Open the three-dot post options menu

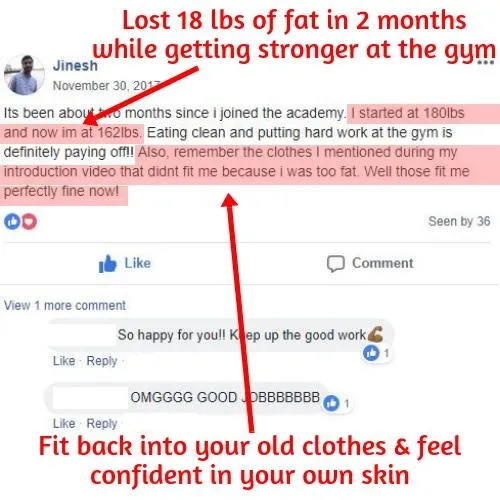point(485,62)
